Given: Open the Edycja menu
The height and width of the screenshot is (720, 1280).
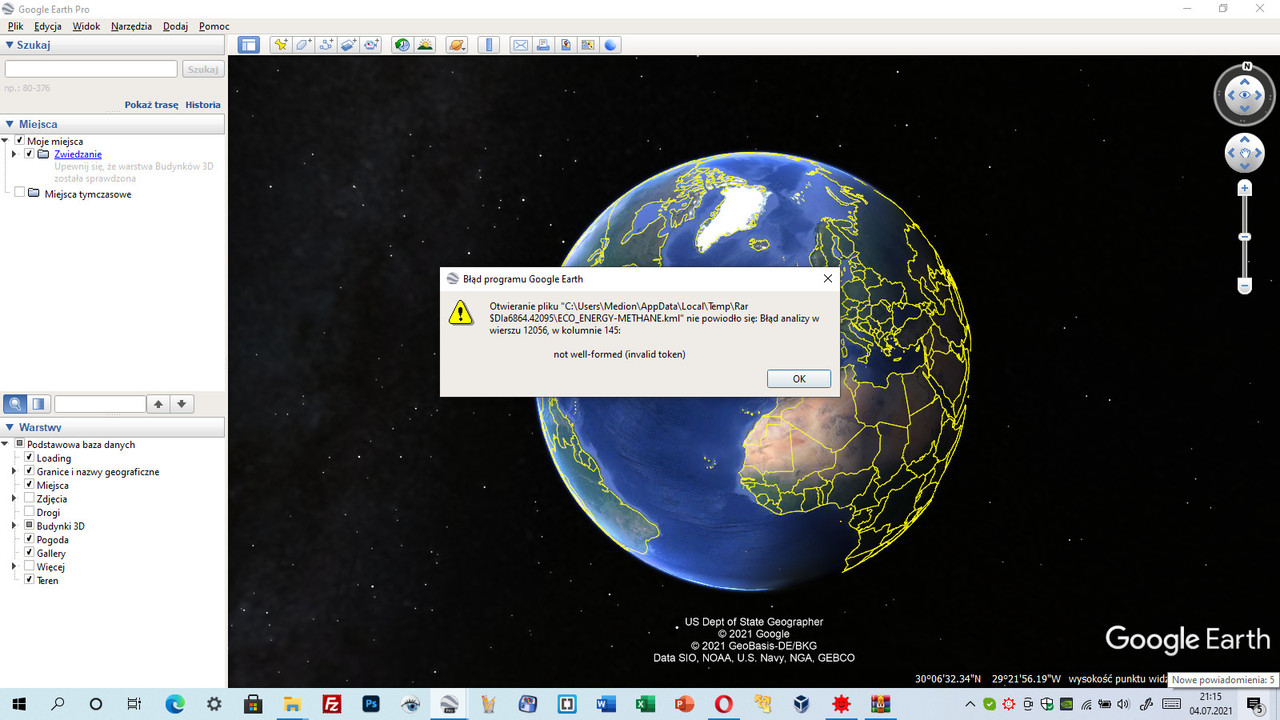Looking at the screenshot, I should [x=48, y=26].
